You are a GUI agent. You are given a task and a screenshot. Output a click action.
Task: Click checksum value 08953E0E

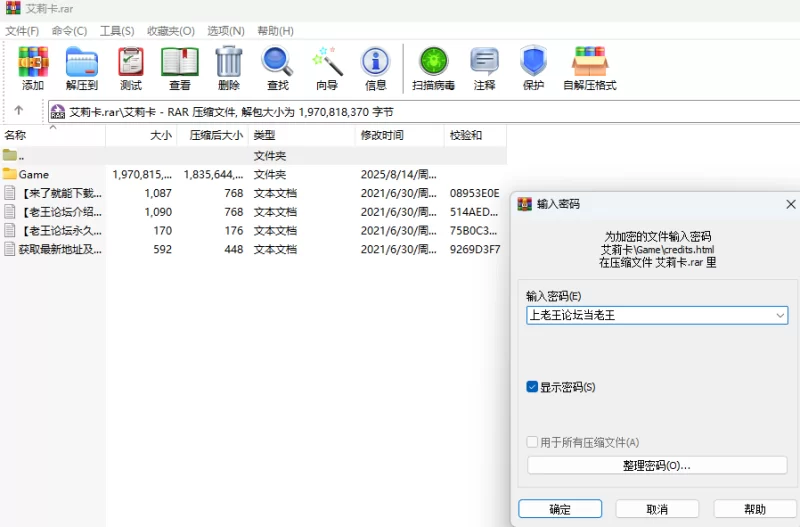[x=474, y=193]
